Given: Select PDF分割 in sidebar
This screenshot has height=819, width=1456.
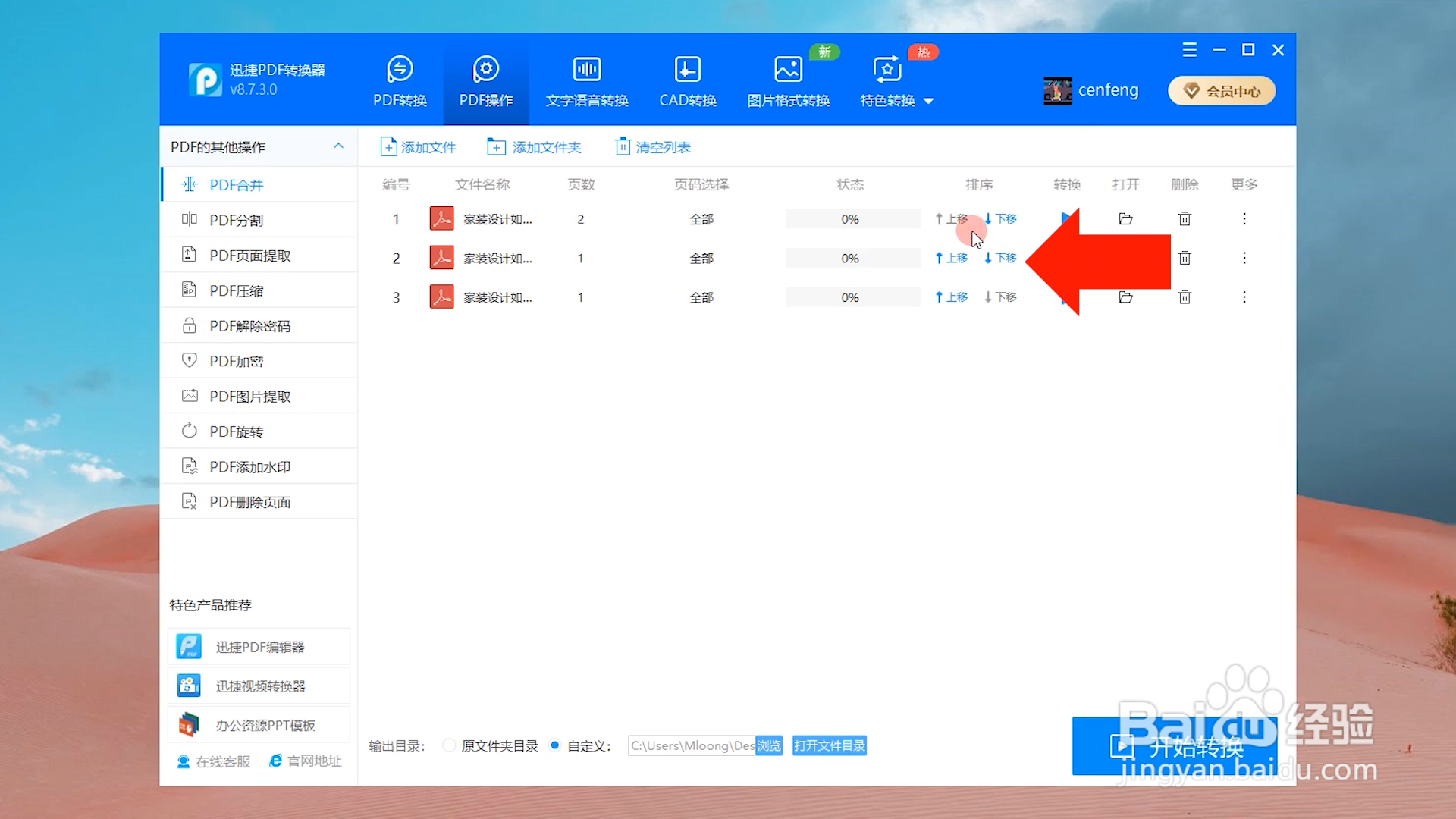Looking at the screenshot, I should pyautogui.click(x=236, y=220).
